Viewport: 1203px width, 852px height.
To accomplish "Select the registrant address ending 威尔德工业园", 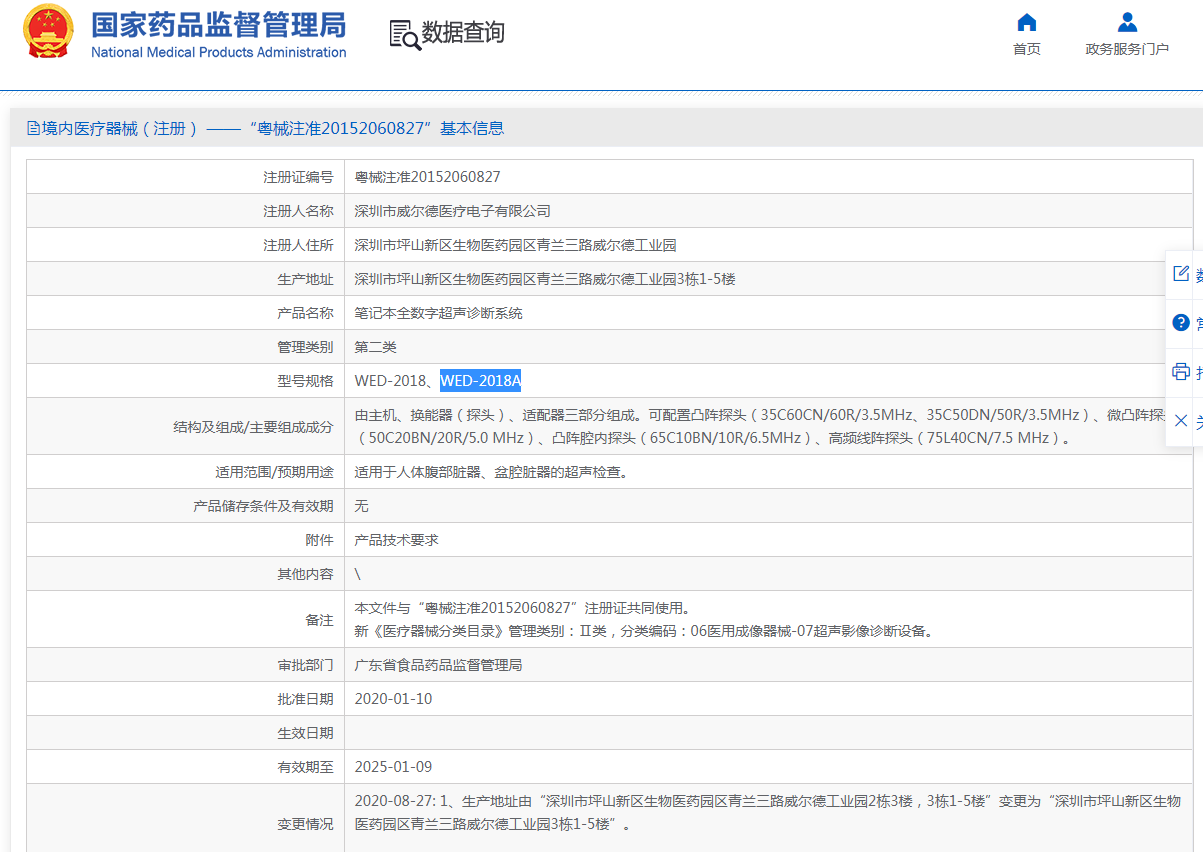I will (x=515, y=245).
